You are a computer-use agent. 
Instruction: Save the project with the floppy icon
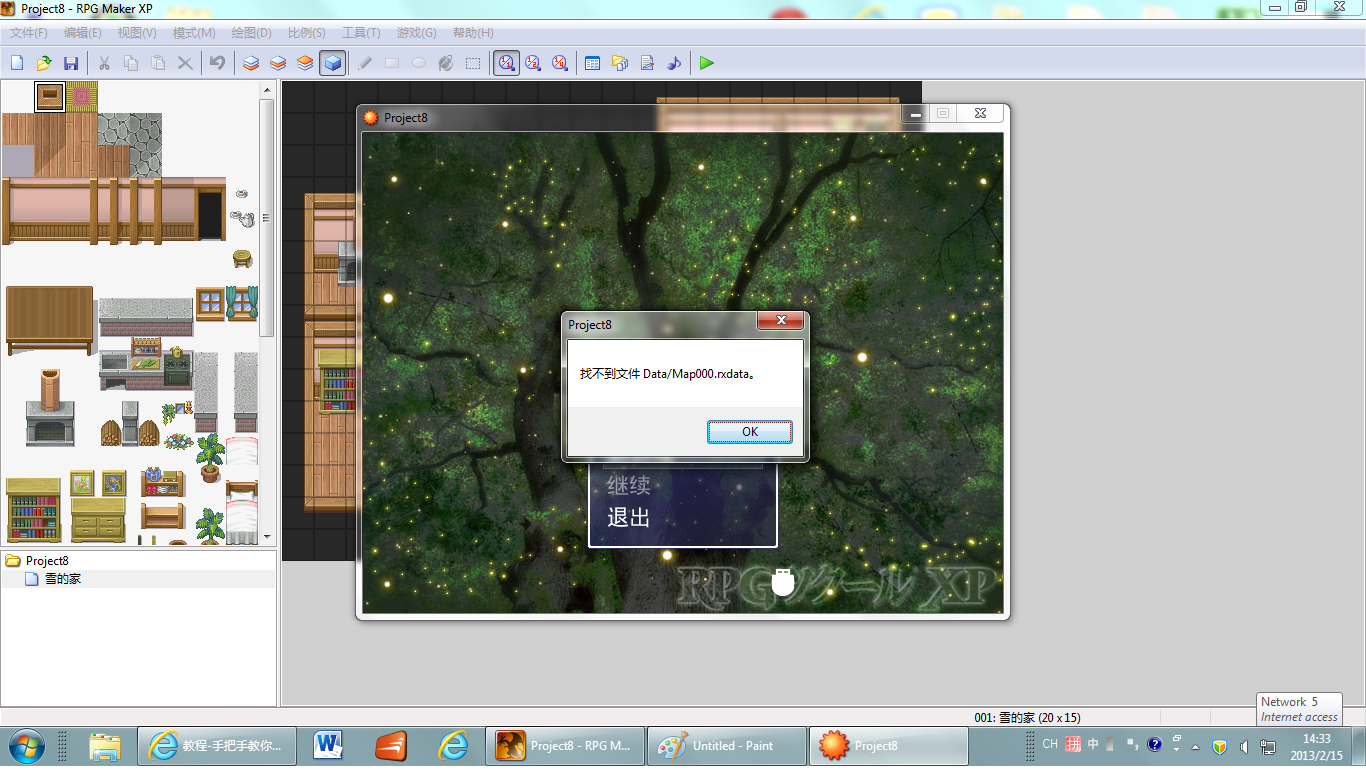[71, 63]
